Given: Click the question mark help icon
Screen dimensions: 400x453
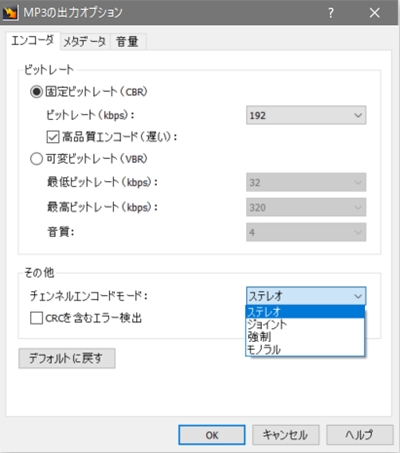Looking at the screenshot, I should coord(330,13).
